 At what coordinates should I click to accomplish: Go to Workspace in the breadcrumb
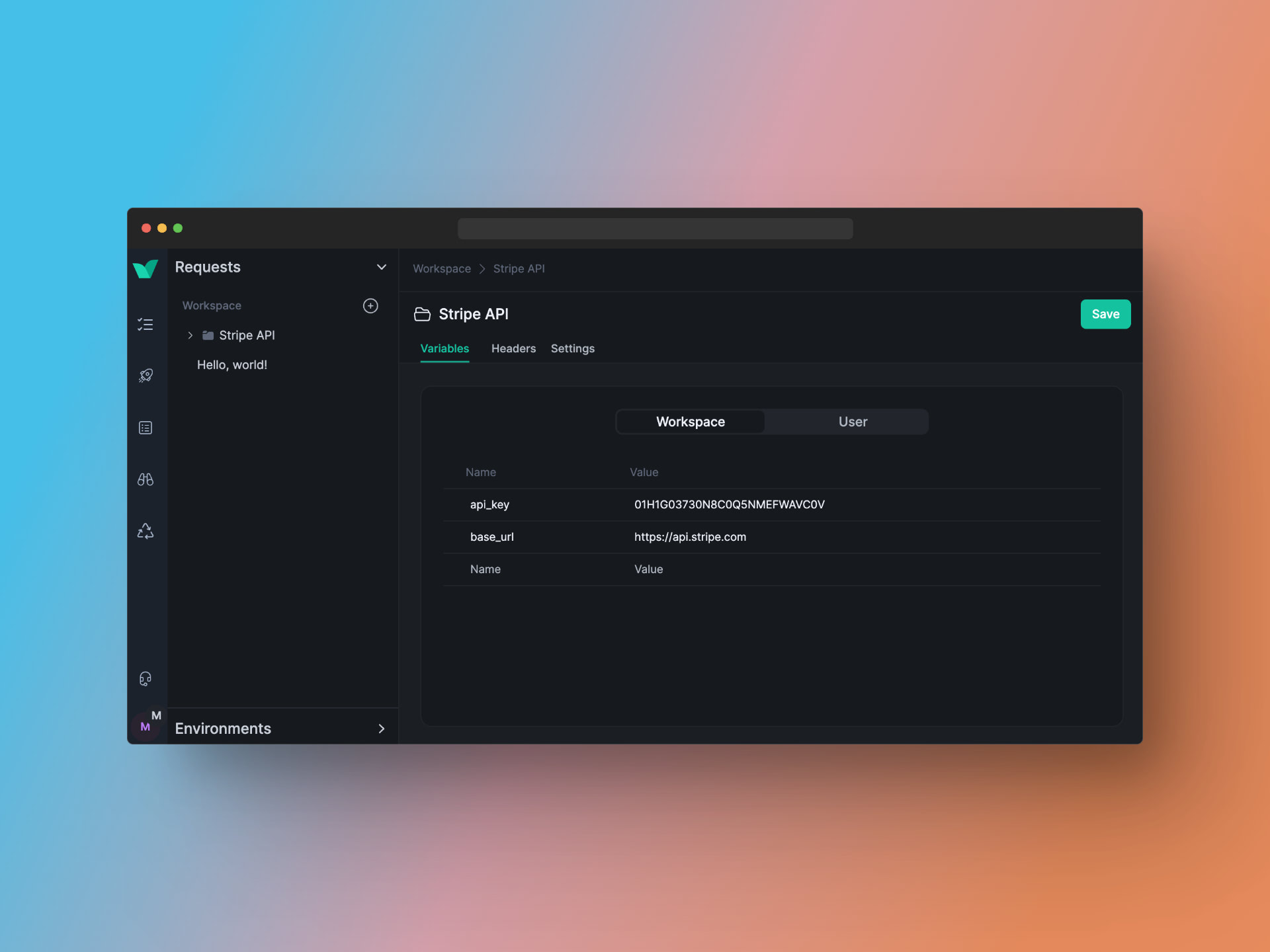[x=442, y=268]
